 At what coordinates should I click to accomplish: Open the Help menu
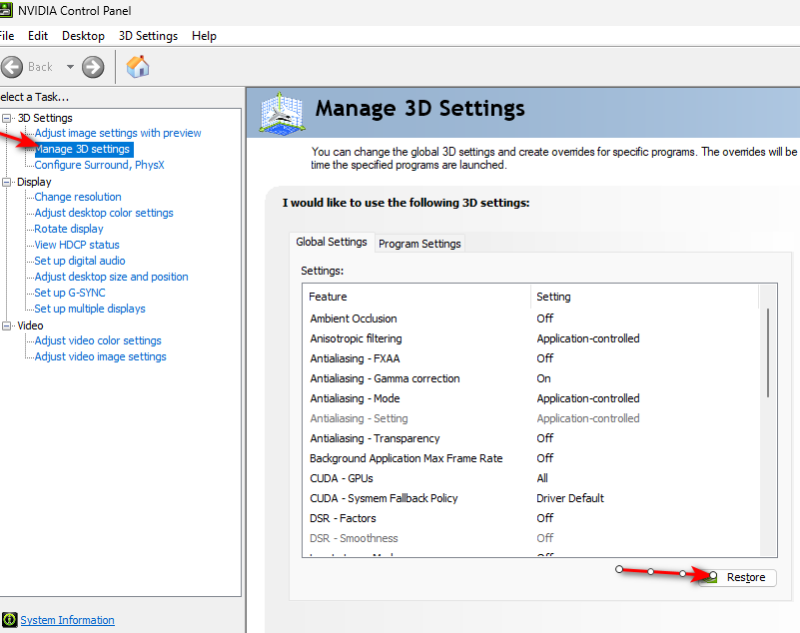point(204,36)
